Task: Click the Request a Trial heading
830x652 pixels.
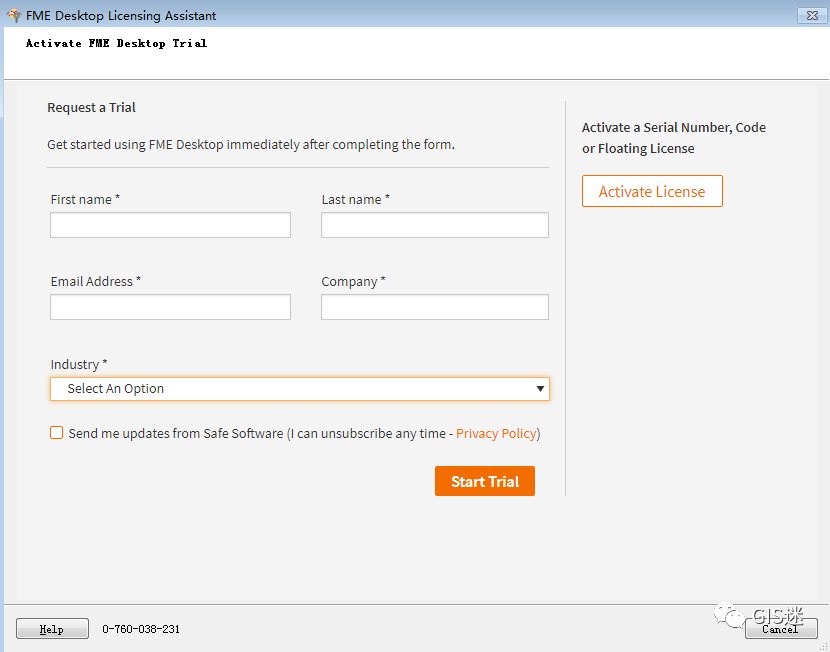Action: pos(91,108)
